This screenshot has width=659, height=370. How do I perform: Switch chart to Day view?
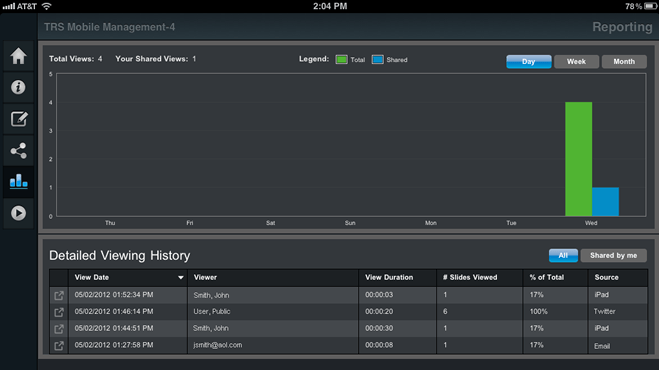529,61
